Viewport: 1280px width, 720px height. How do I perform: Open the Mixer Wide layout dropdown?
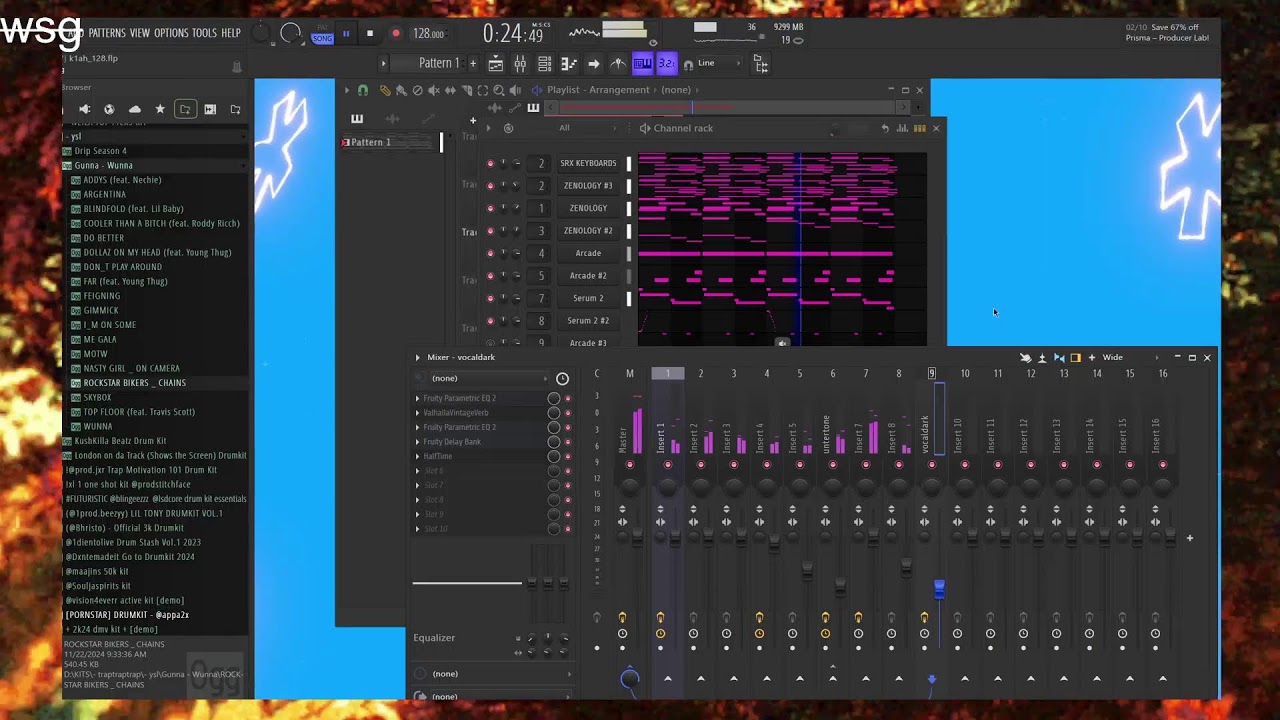(1131, 357)
